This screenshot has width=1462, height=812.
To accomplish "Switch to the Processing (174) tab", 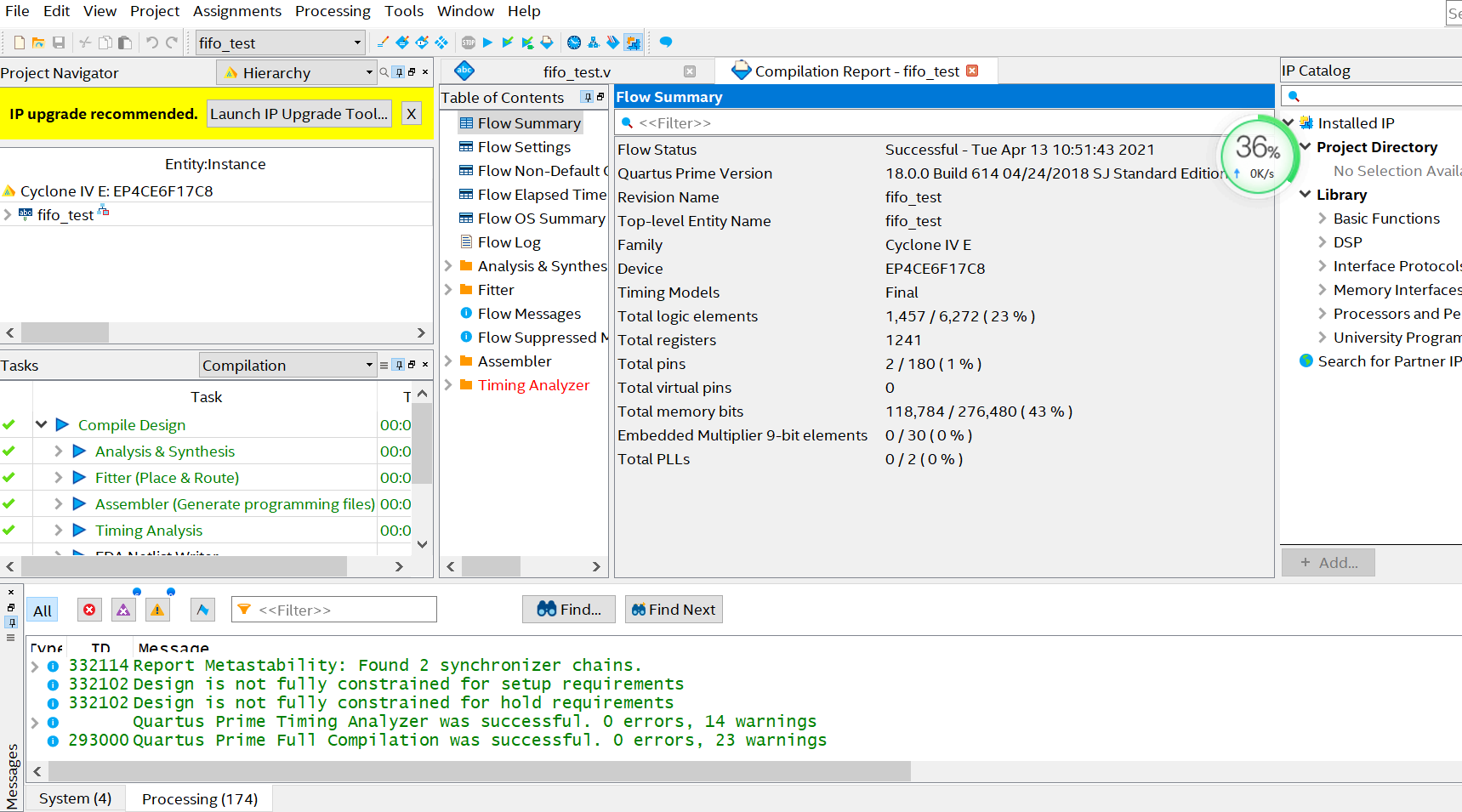I will [200, 799].
